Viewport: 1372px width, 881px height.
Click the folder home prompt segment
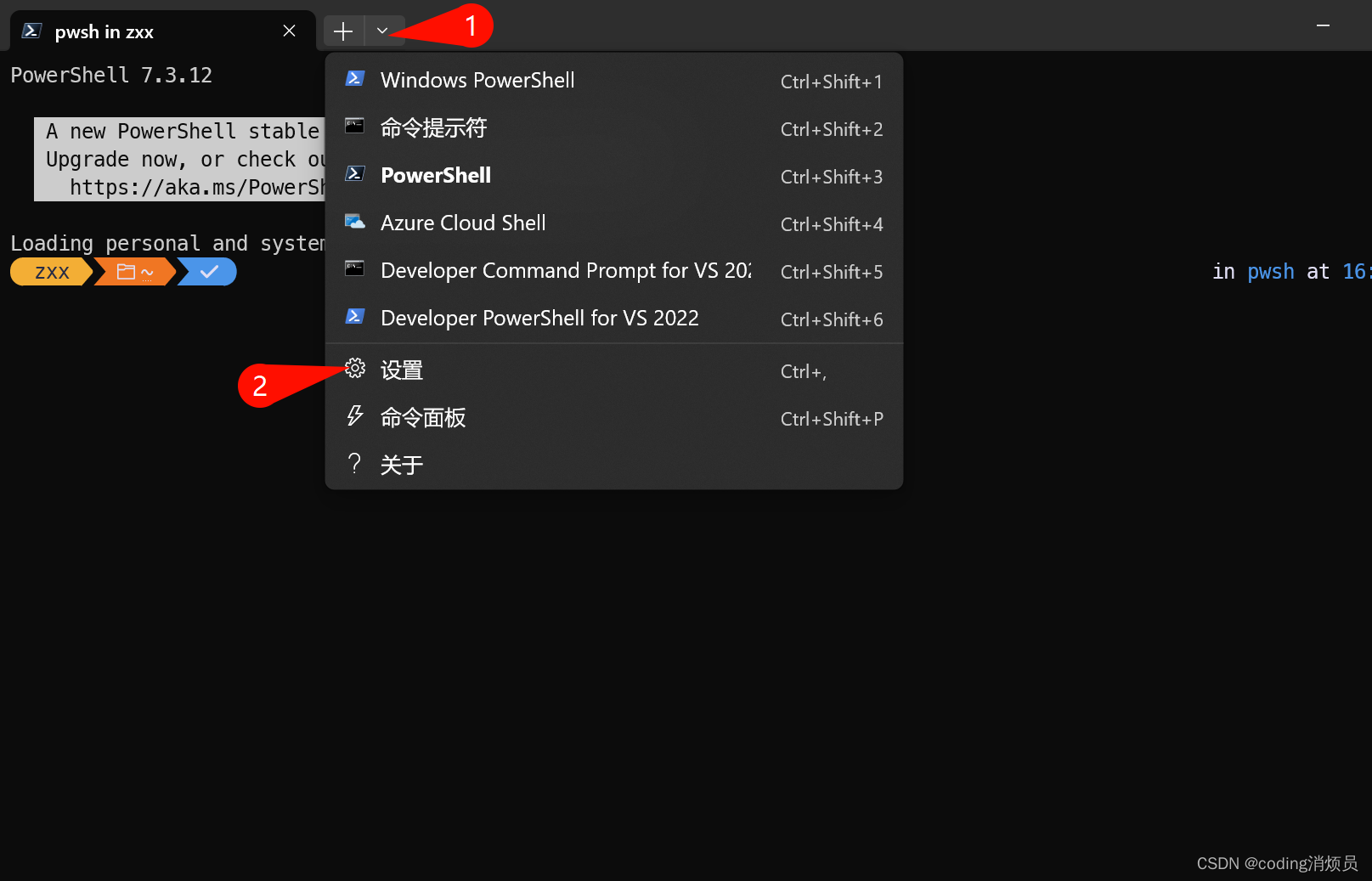point(135,272)
